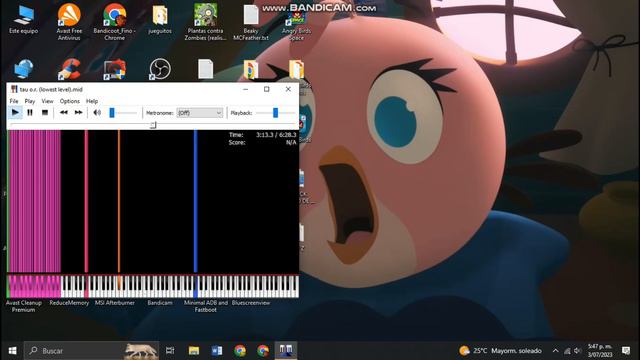The image size is (640, 360).
Task: Select Avast Cleanup Premium shortcut
Action: tap(24, 306)
